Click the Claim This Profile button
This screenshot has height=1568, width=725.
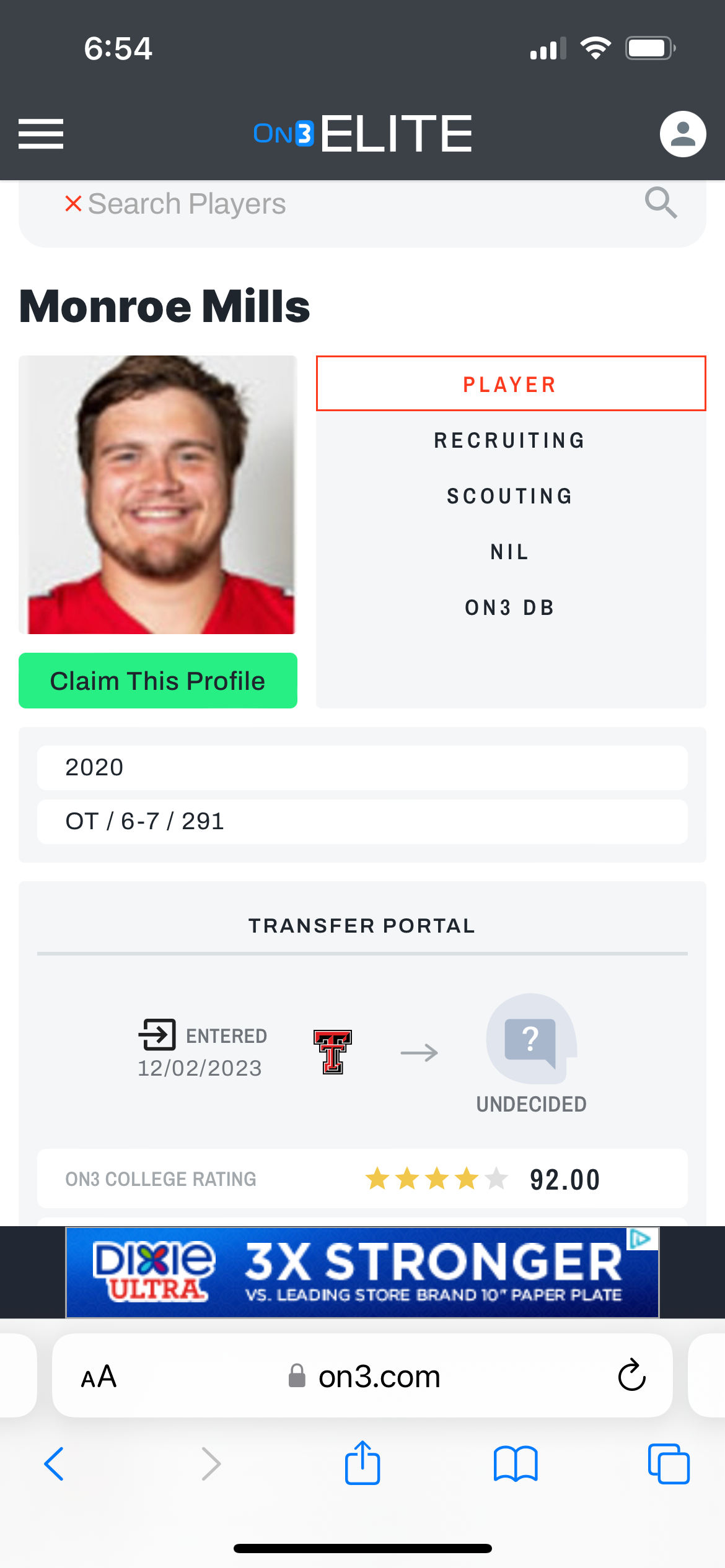point(158,681)
